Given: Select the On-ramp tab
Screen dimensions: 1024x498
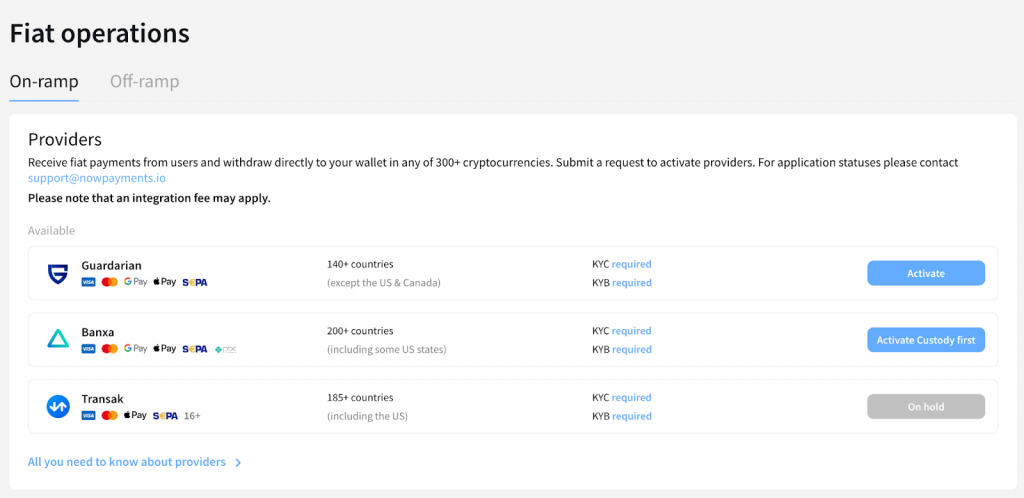Looking at the screenshot, I should pos(44,82).
